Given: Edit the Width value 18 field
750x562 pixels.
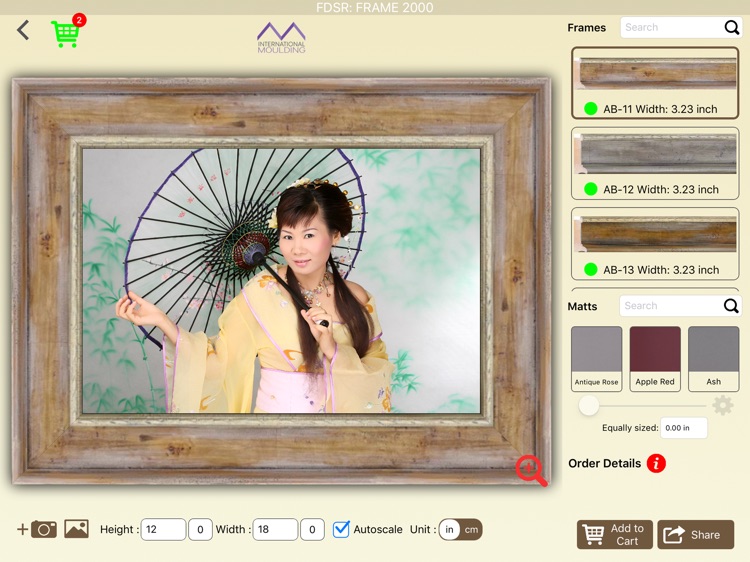Looking at the screenshot, I should [x=275, y=529].
